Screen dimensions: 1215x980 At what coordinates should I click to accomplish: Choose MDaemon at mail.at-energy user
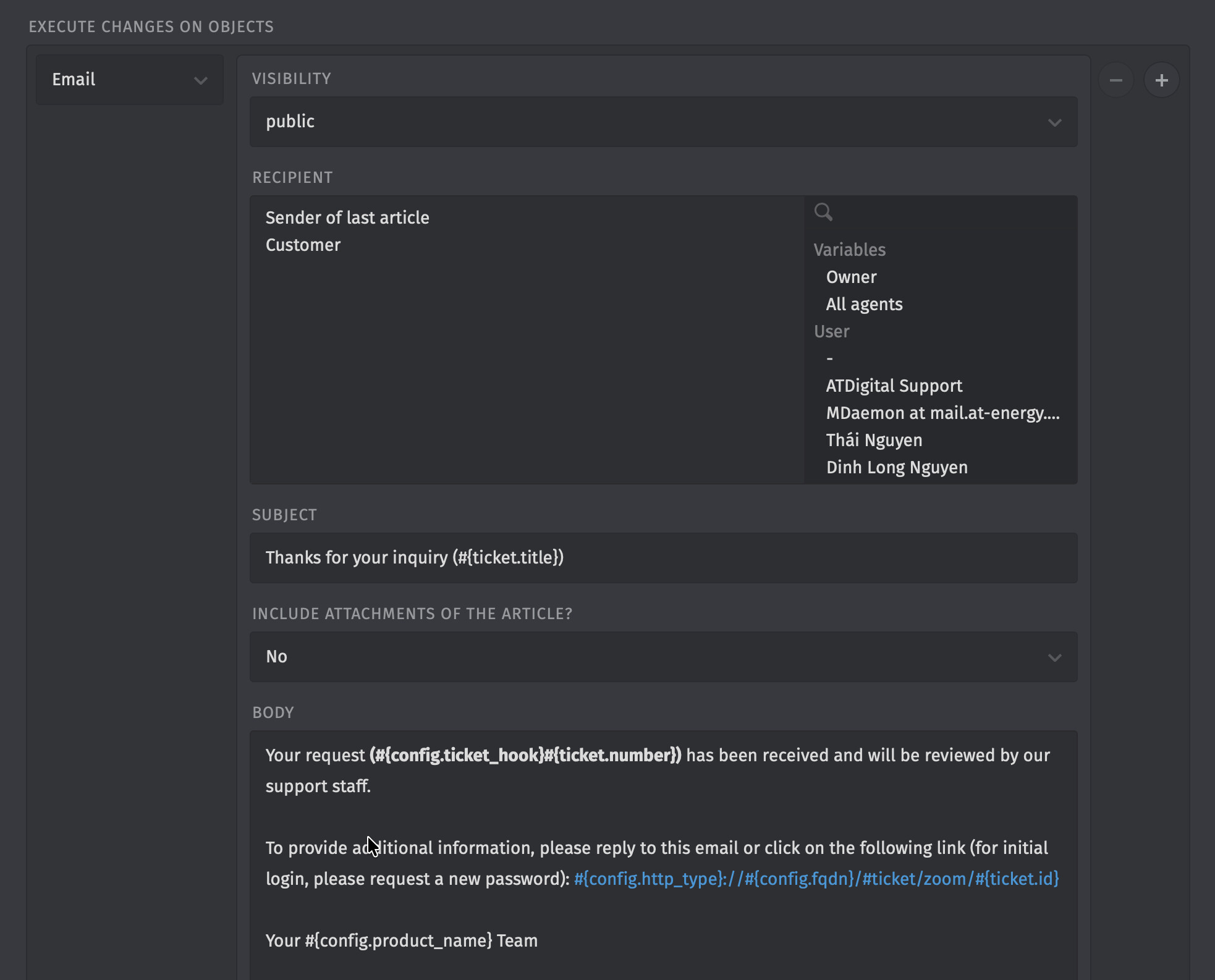942,413
